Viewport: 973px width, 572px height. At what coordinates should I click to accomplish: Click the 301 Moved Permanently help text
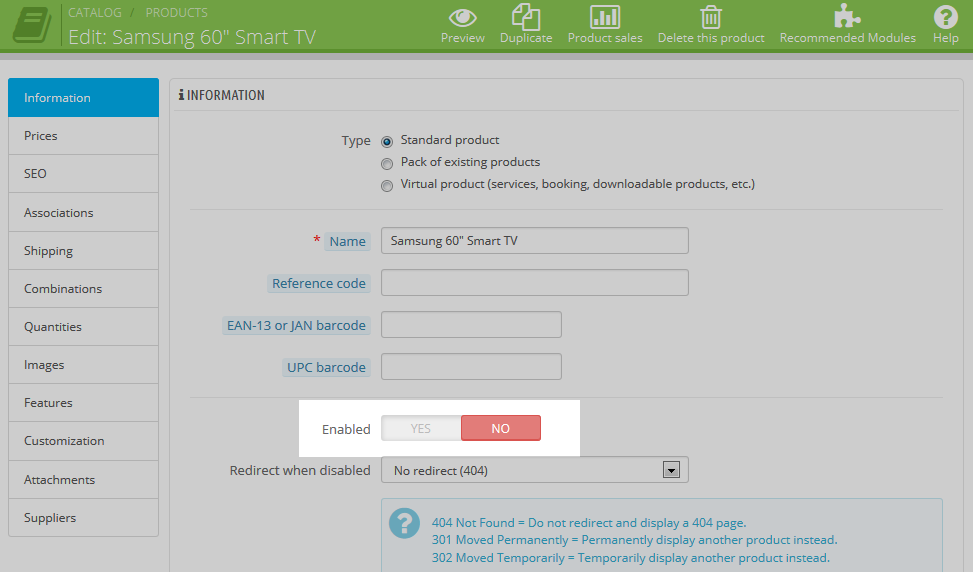(634, 540)
